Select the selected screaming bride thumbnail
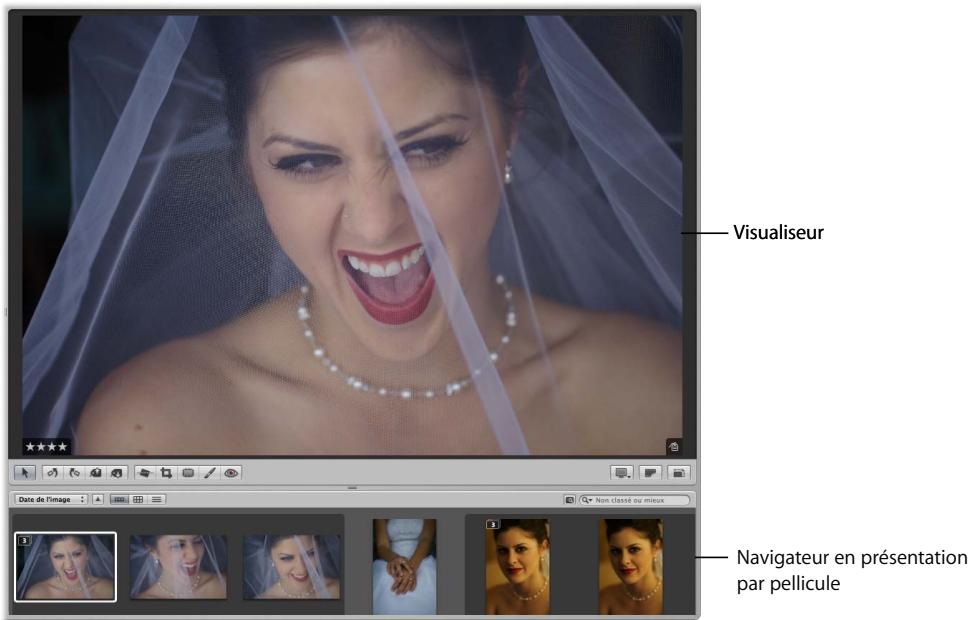Image resolution: width=970 pixels, height=620 pixels. click(x=66, y=567)
